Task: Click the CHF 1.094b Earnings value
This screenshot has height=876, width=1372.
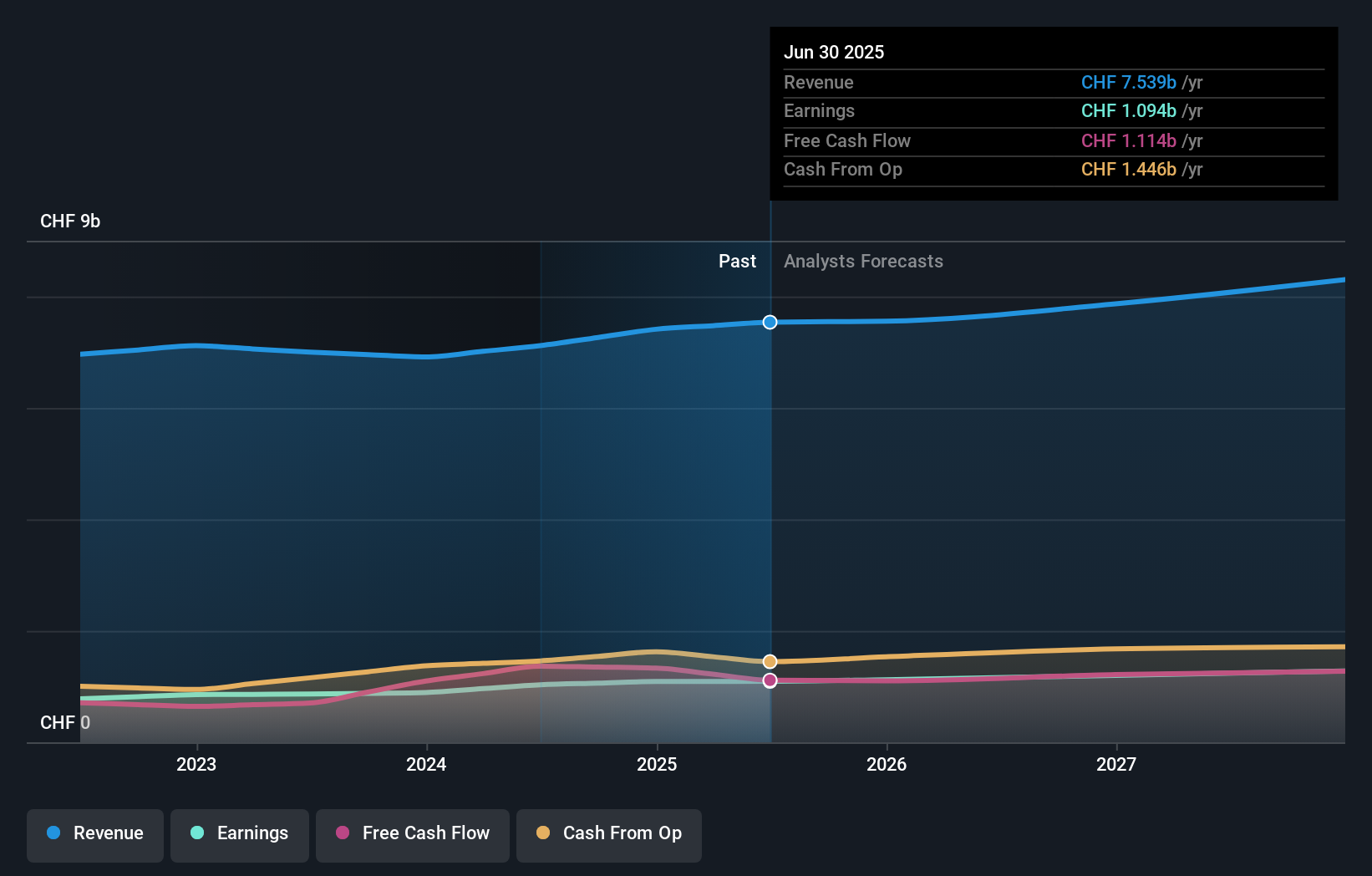Action: tap(1127, 110)
